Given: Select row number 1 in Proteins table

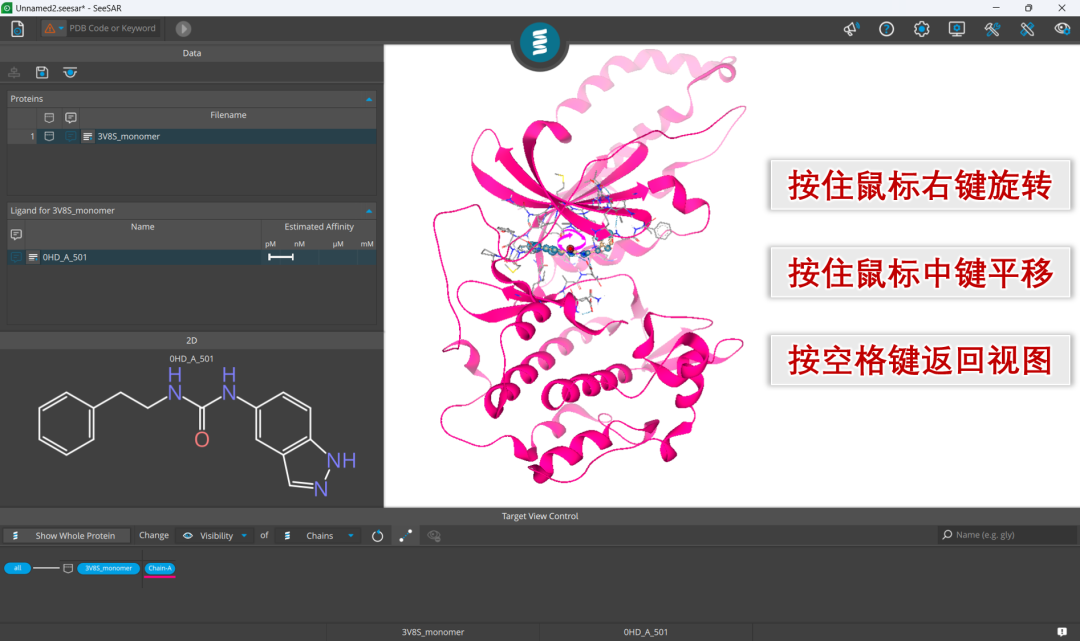Looking at the screenshot, I should click(x=32, y=136).
